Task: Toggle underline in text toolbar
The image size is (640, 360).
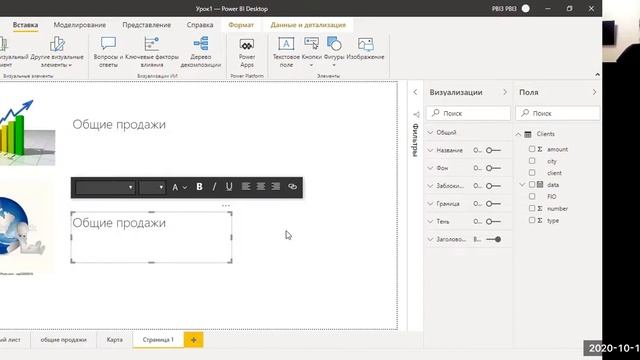Action: coord(229,187)
